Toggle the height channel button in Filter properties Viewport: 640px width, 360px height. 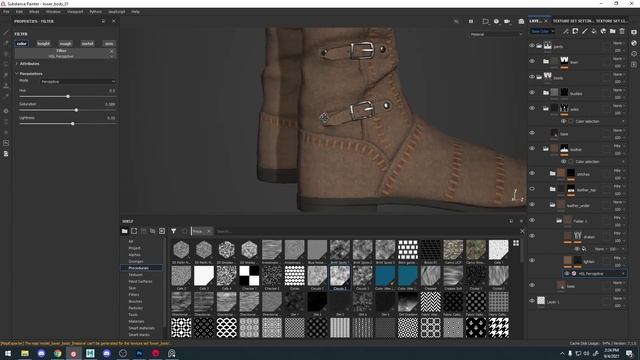43,44
